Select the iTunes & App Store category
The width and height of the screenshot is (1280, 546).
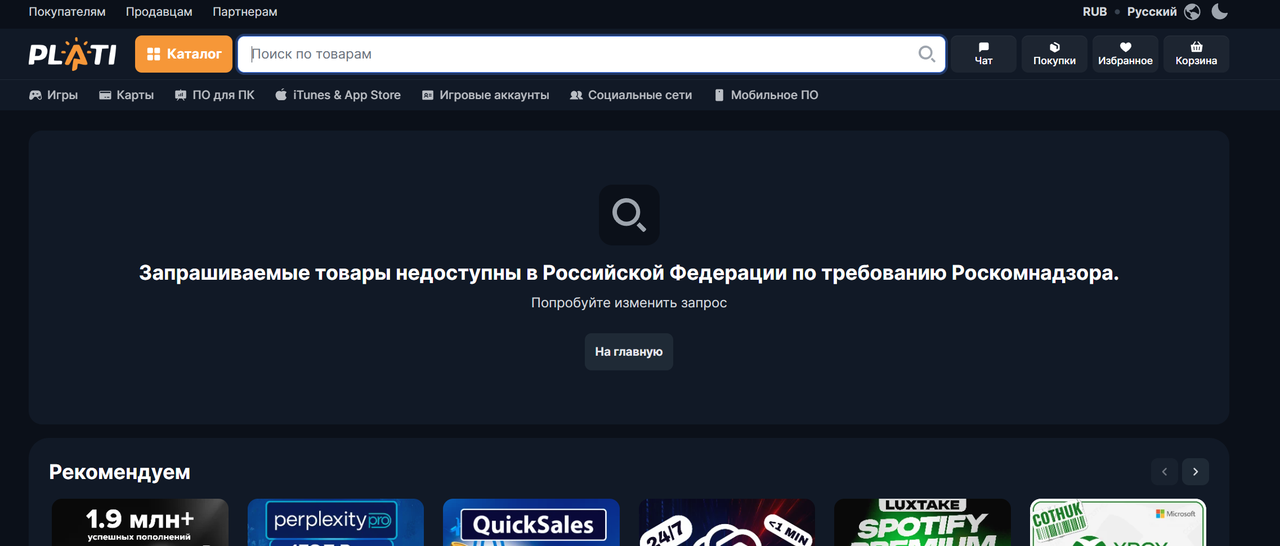point(338,95)
